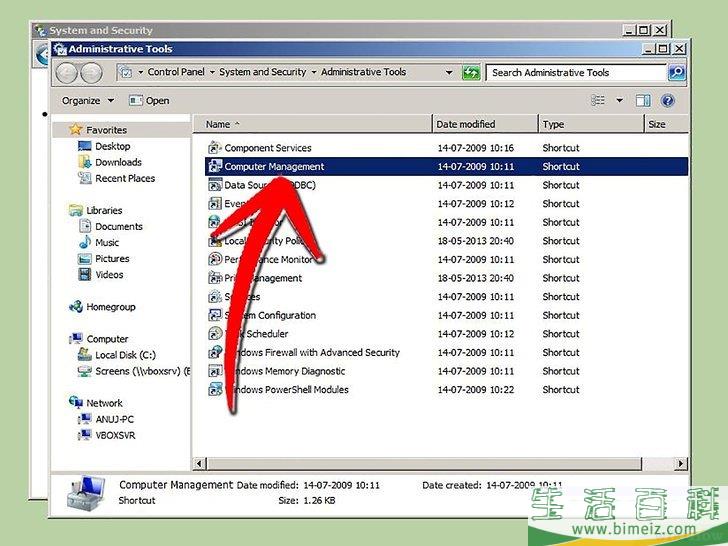728x546 pixels.
Task: Click the System Configuration shortcut icon
Action: click(x=214, y=315)
